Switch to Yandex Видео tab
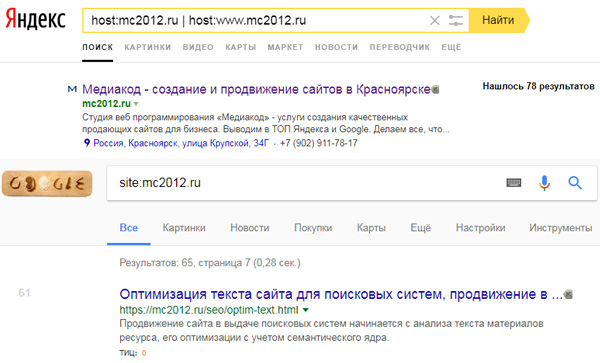Viewport: 600px width, 363px height. pyautogui.click(x=198, y=47)
